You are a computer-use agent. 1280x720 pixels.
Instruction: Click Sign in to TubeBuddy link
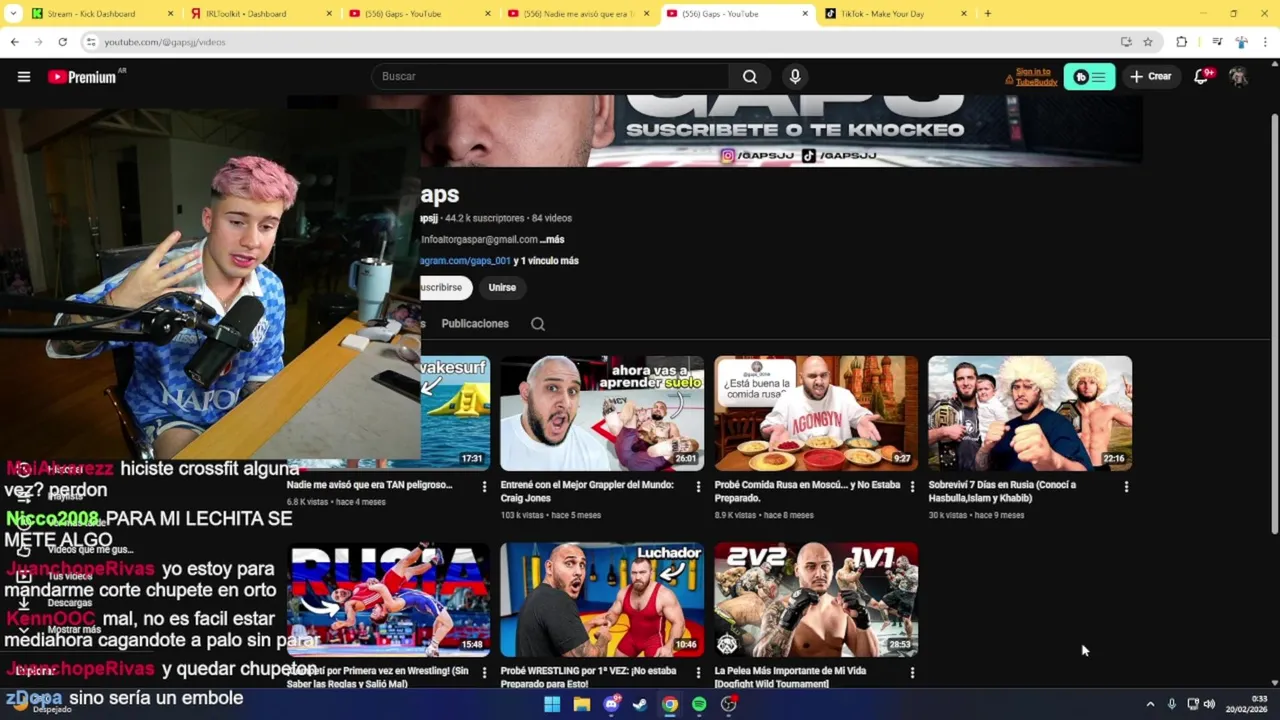coord(1036,77)
